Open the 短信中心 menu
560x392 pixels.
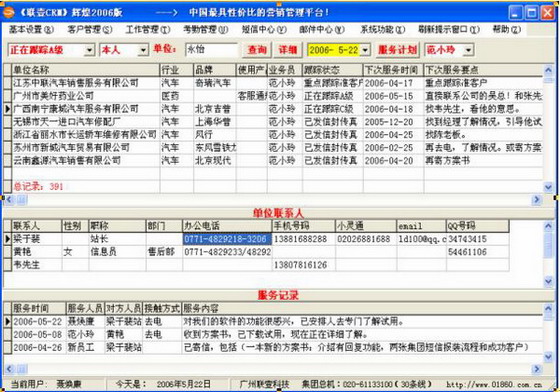point(264,30)
